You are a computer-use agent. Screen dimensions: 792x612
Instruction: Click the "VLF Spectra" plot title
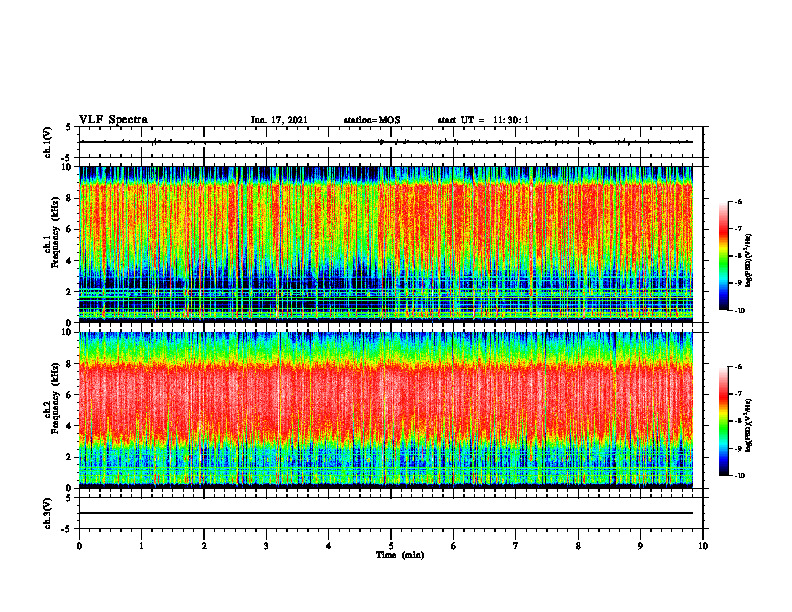(113, 120)
